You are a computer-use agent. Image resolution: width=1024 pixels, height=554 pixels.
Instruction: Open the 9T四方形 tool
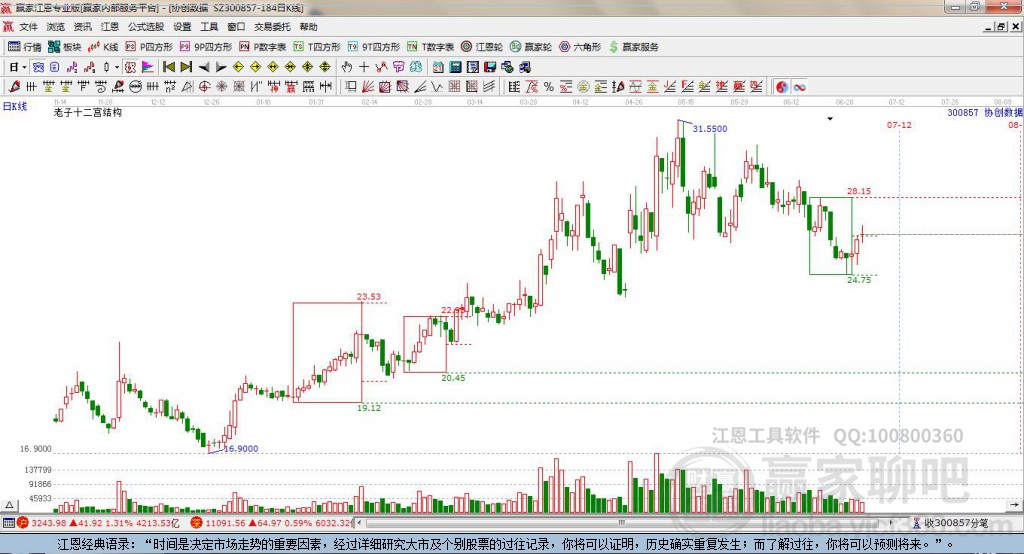[374, 46]
